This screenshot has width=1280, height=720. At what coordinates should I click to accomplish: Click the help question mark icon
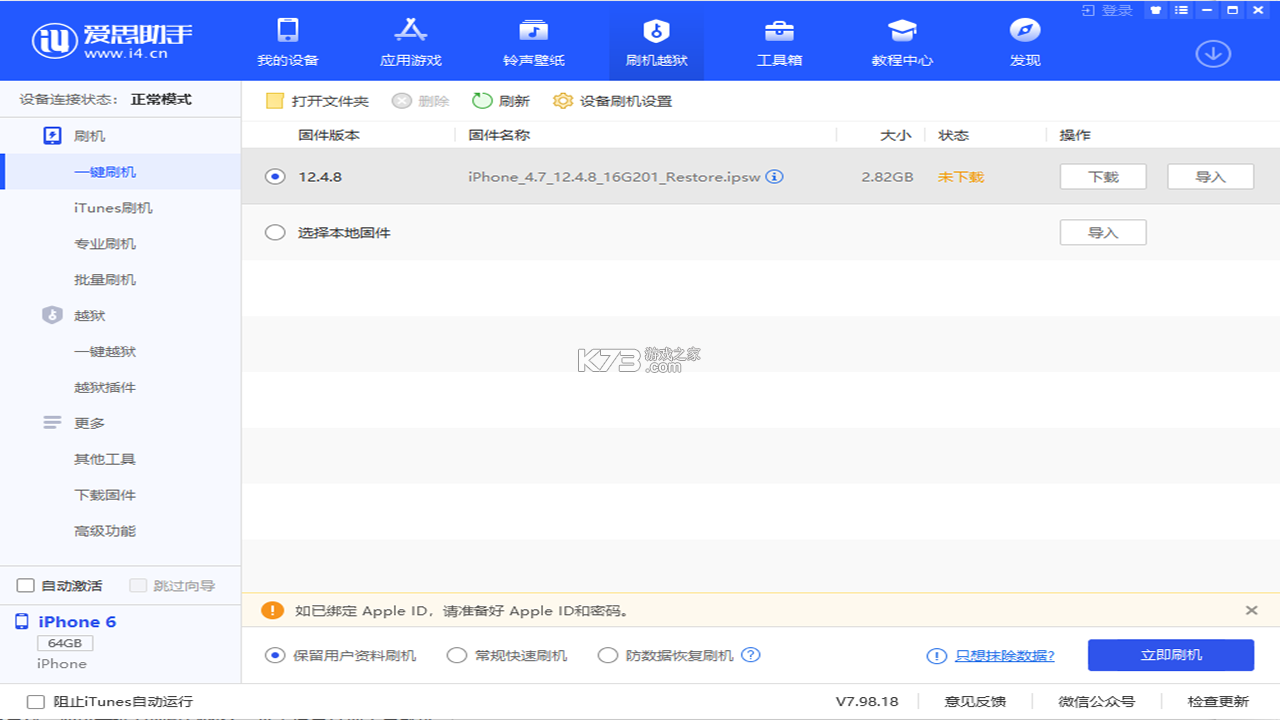pos(751,655)
